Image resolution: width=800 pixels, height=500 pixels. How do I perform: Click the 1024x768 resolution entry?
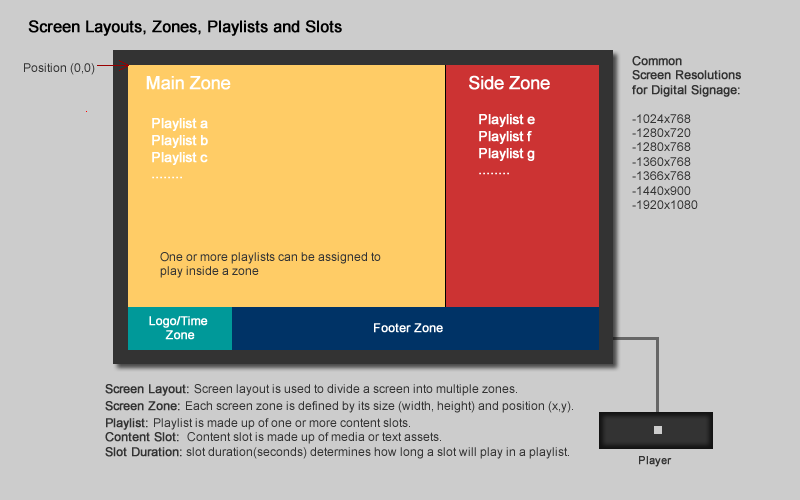[661, 119]
